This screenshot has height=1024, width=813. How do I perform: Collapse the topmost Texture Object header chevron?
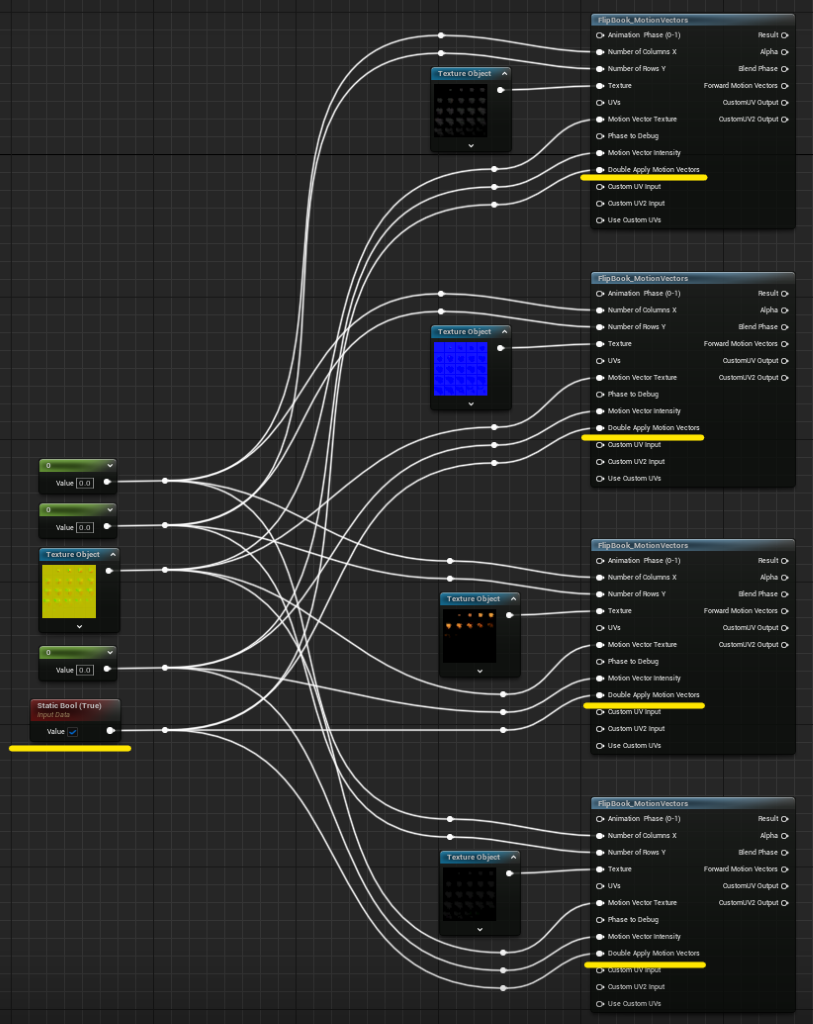click(x=504, y=74)
